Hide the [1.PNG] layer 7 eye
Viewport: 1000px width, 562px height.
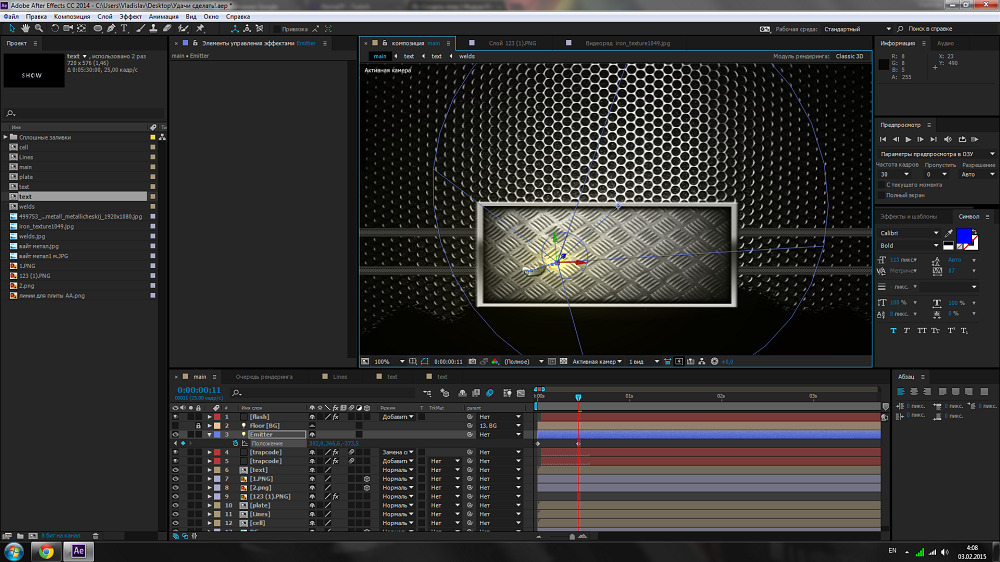[175, 479]
